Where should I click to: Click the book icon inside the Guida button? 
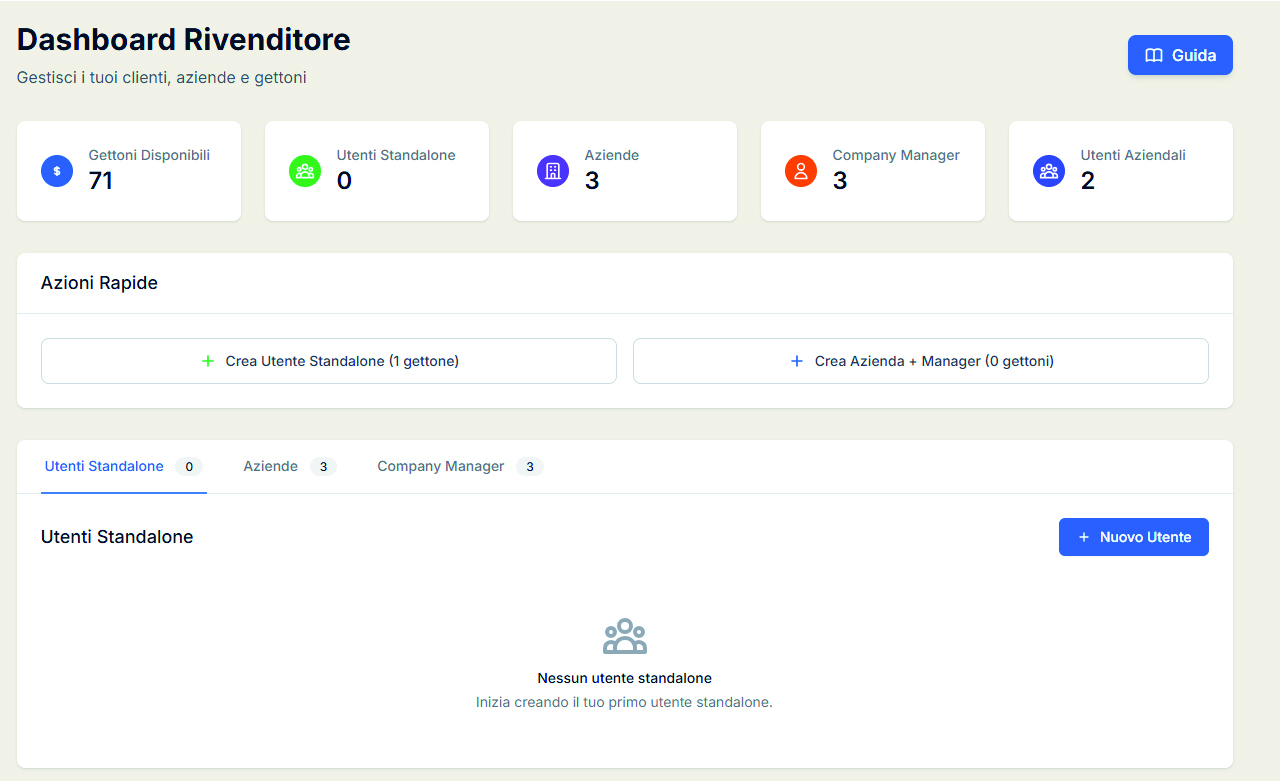[1156, 55]
